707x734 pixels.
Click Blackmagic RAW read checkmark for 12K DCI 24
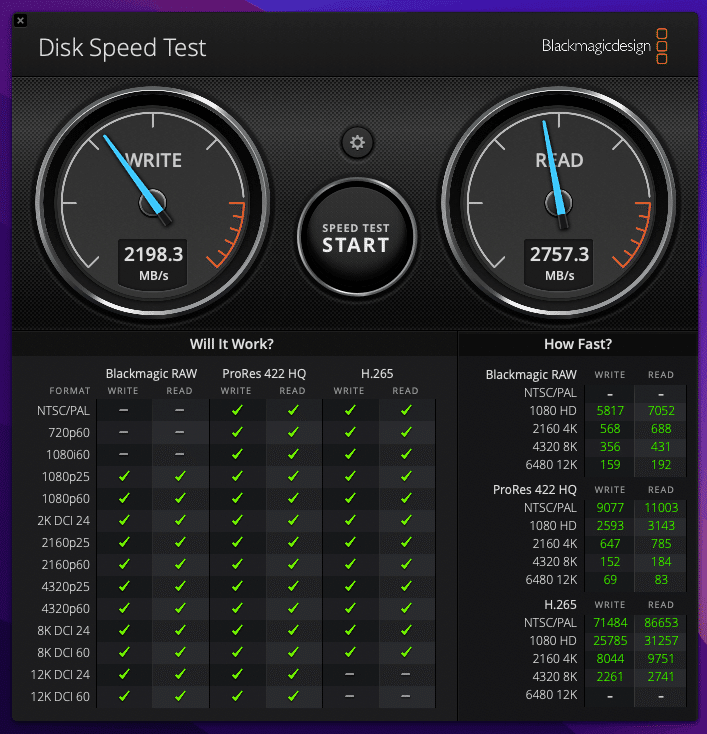pos(180,674)
